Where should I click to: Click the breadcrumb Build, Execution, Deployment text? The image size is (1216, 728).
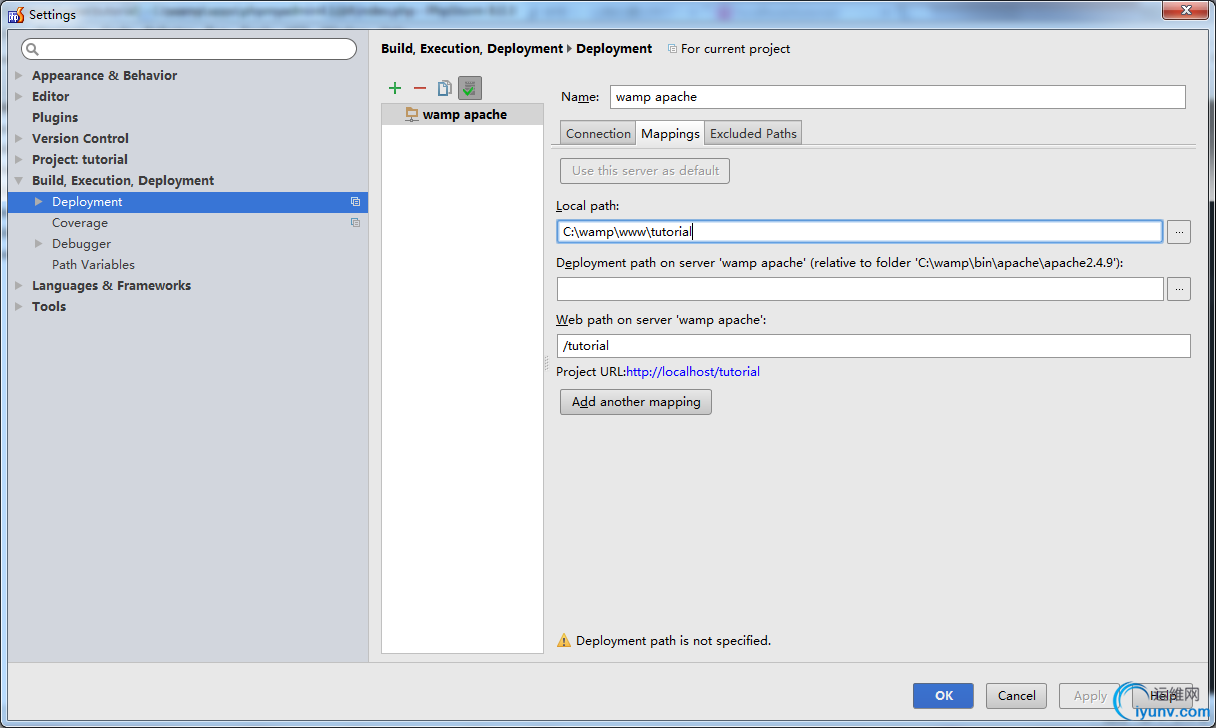(x=472, y=49)
